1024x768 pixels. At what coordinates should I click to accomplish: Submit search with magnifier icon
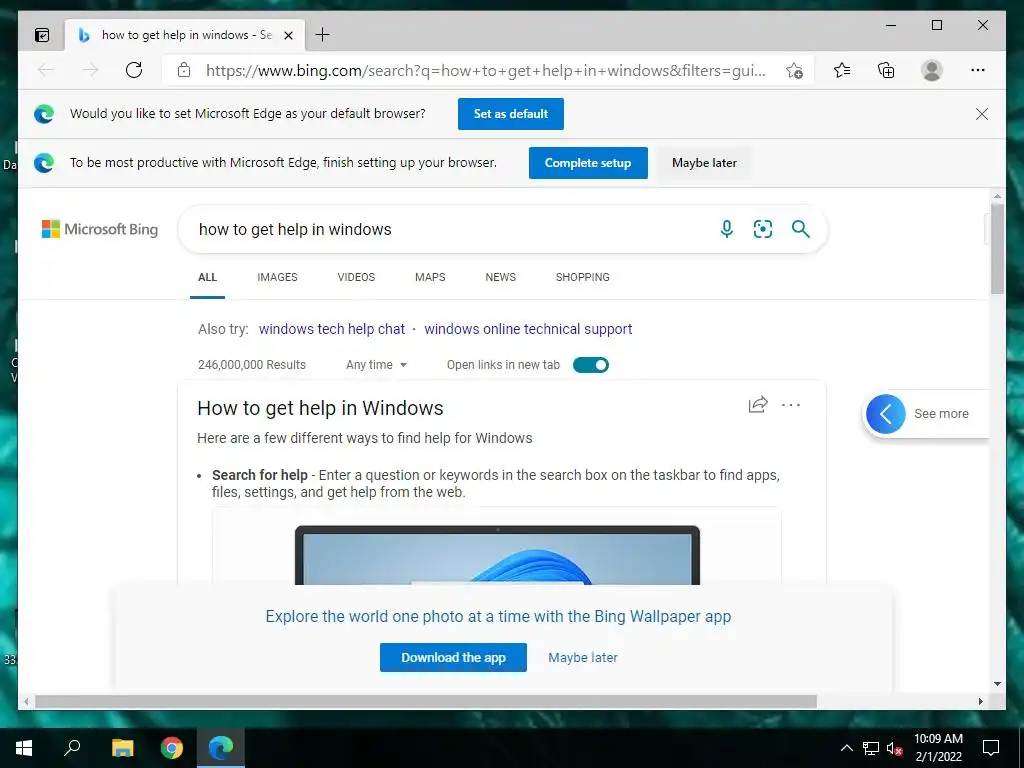[801, 229]
